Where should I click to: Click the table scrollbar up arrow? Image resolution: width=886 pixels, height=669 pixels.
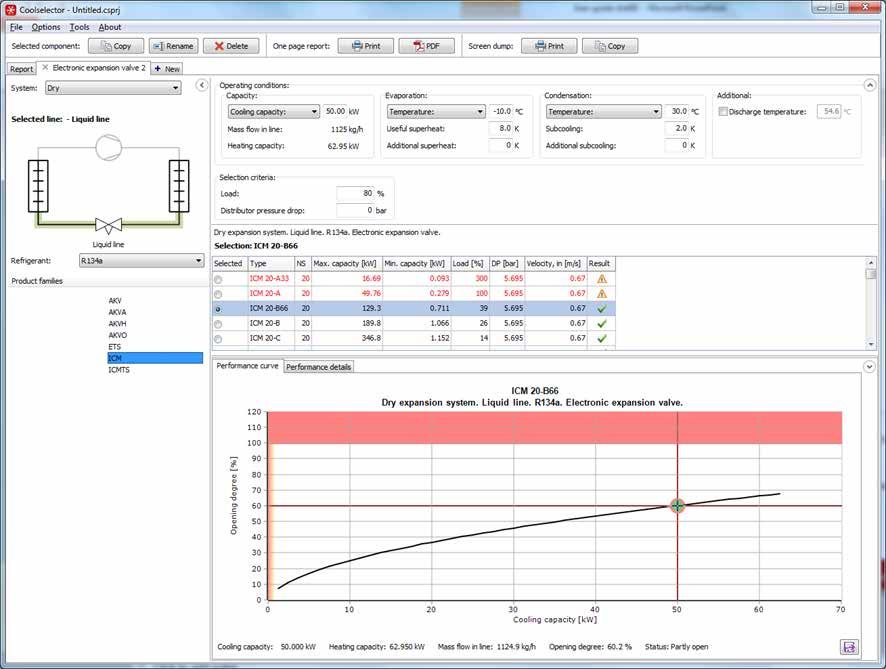click(x=871, y=262)
